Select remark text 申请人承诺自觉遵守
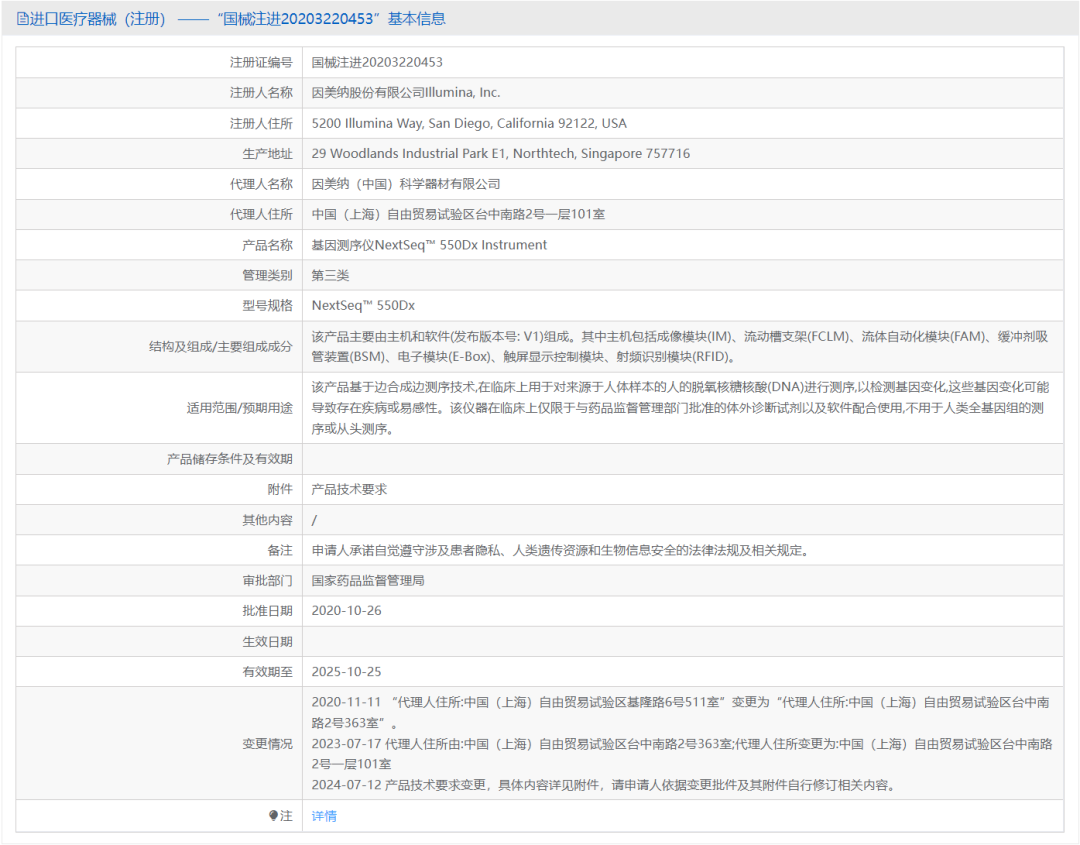This screenshot has width=1080, height=845. coord(561,550)
